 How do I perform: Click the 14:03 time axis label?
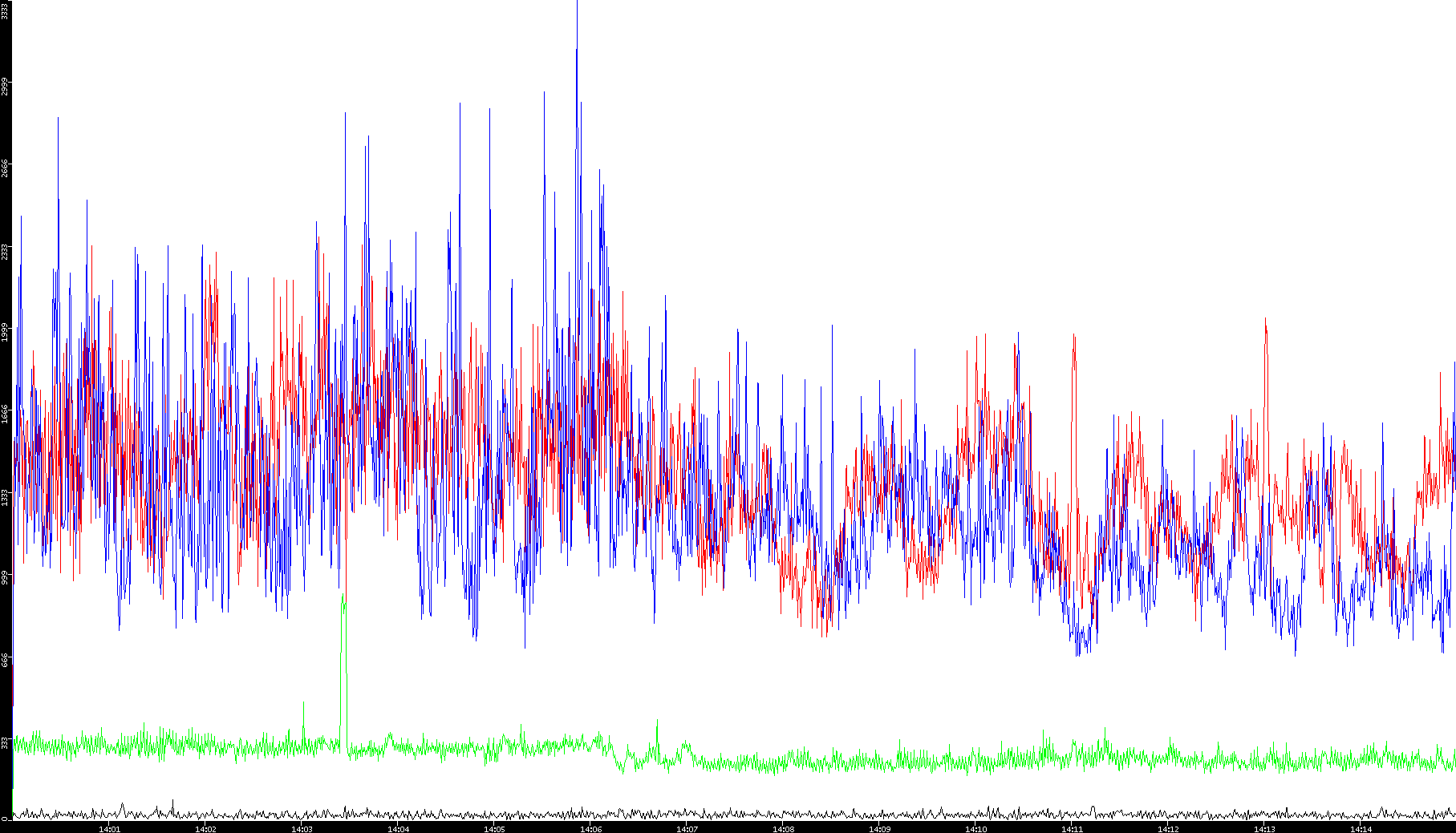pos(302,829)
